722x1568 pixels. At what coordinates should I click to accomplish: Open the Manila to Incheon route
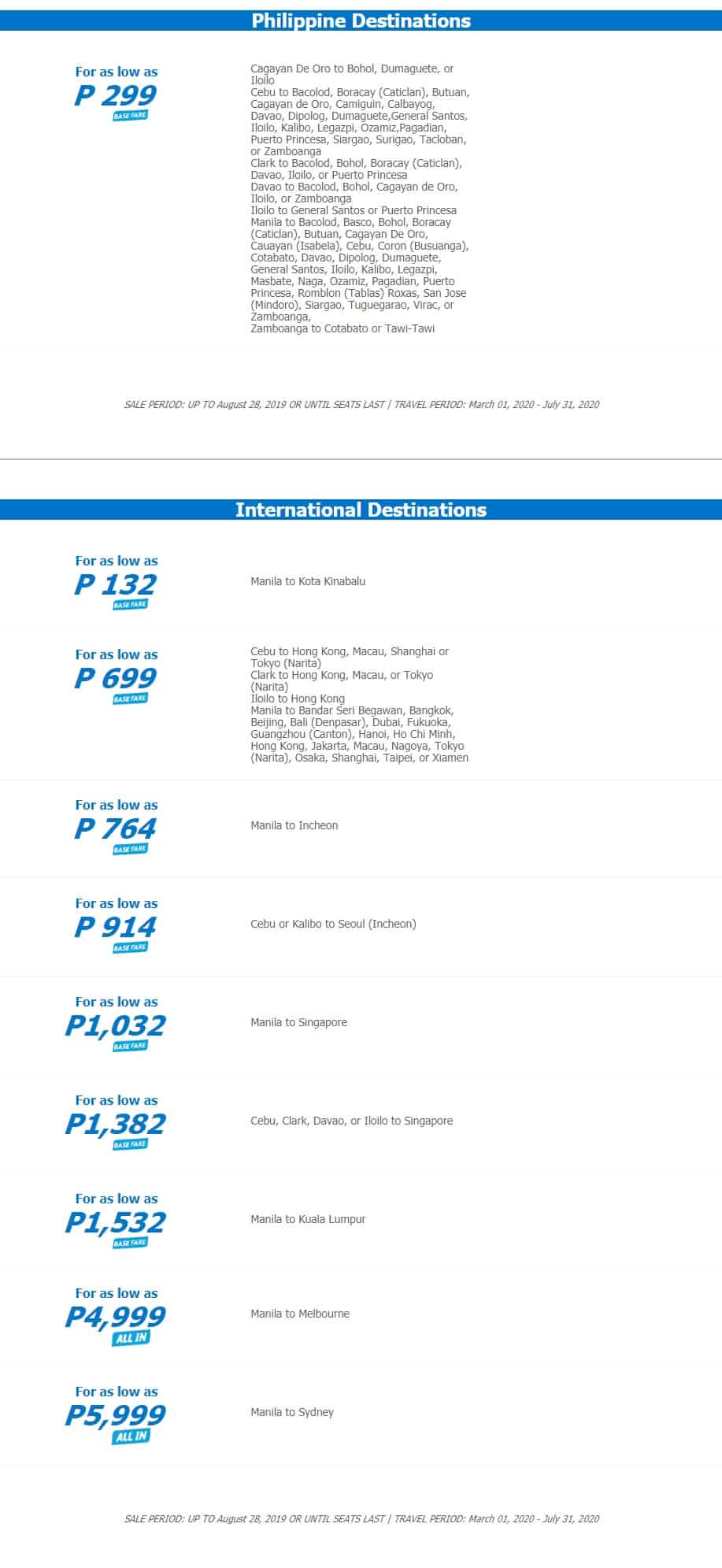tap(294, 825)
